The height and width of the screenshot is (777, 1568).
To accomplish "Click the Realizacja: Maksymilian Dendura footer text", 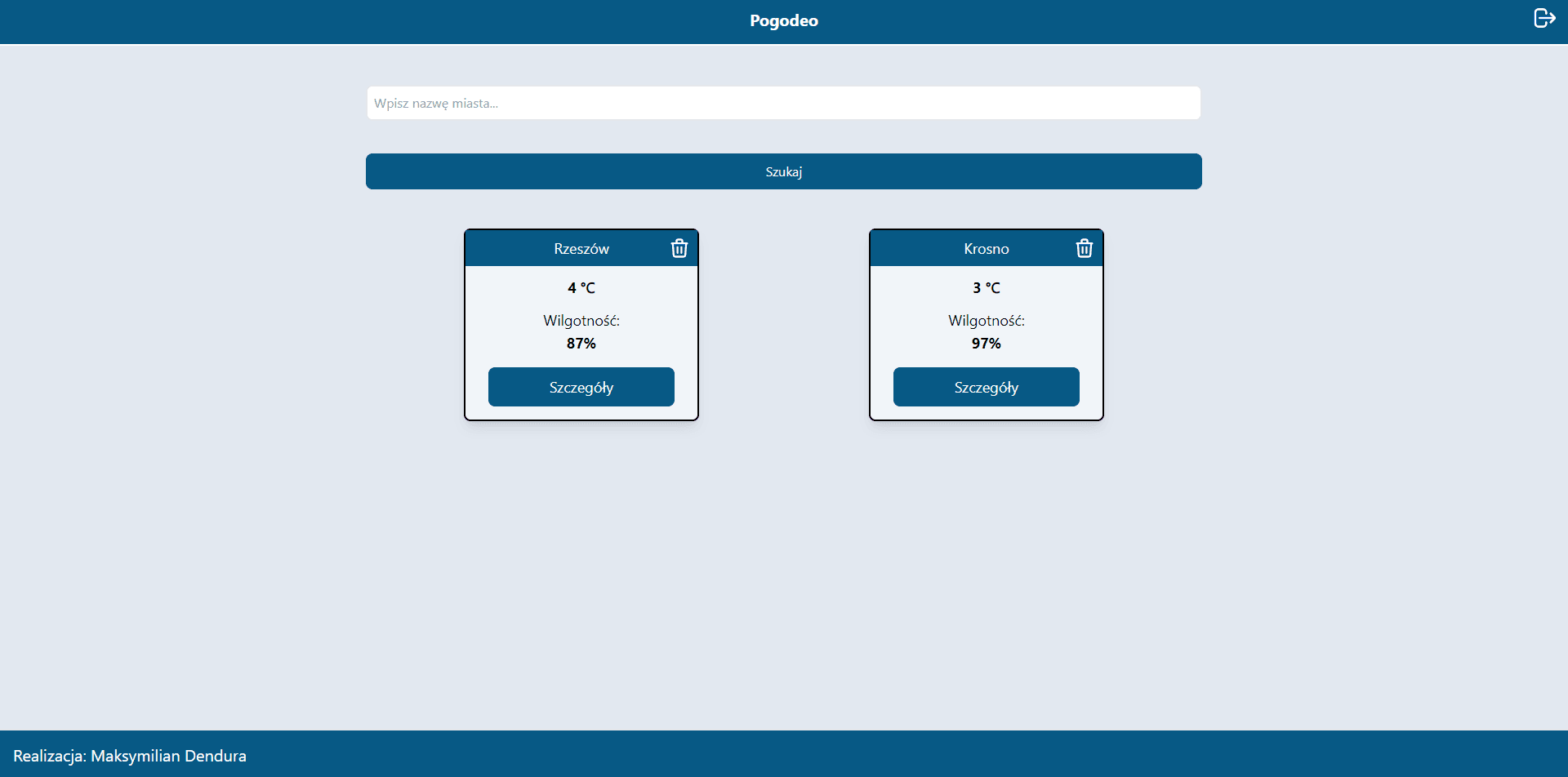I will click(130, 756).
